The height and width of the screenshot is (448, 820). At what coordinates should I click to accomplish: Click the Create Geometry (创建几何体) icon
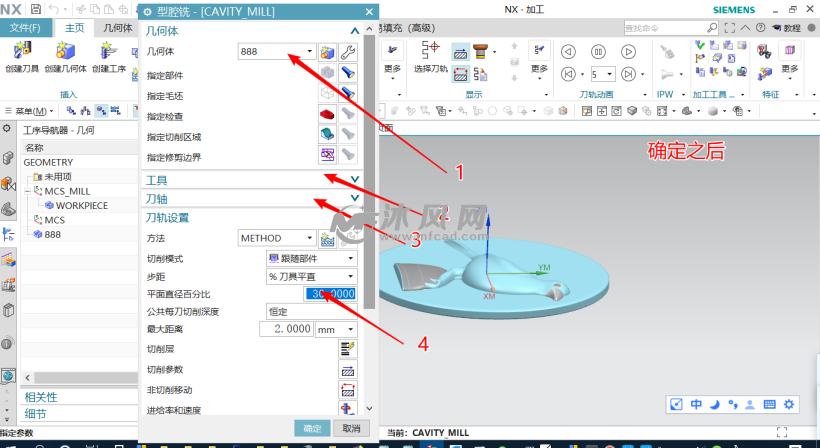tap(65, 51)
